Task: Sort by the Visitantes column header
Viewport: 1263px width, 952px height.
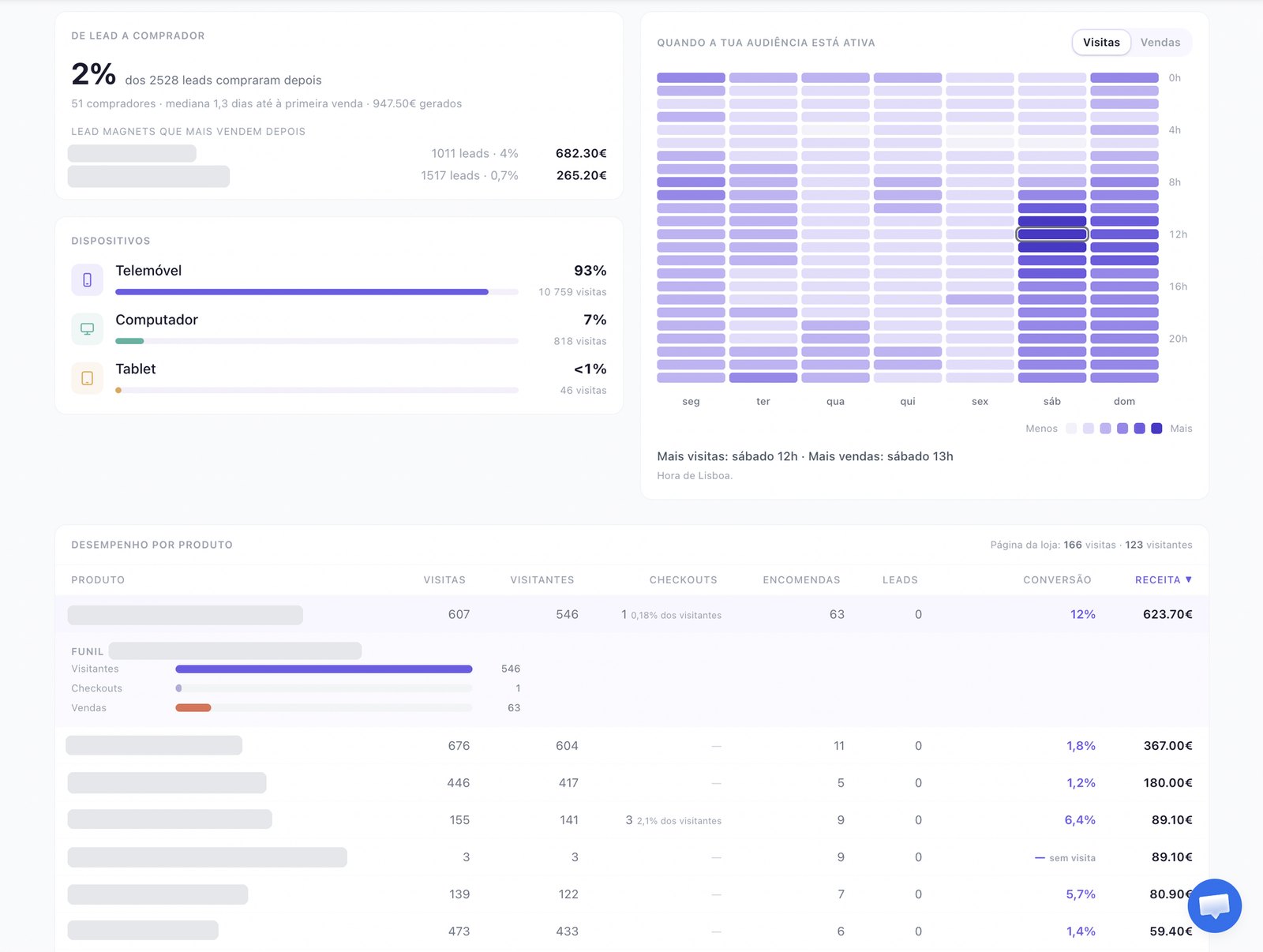Action: point(542,579)
